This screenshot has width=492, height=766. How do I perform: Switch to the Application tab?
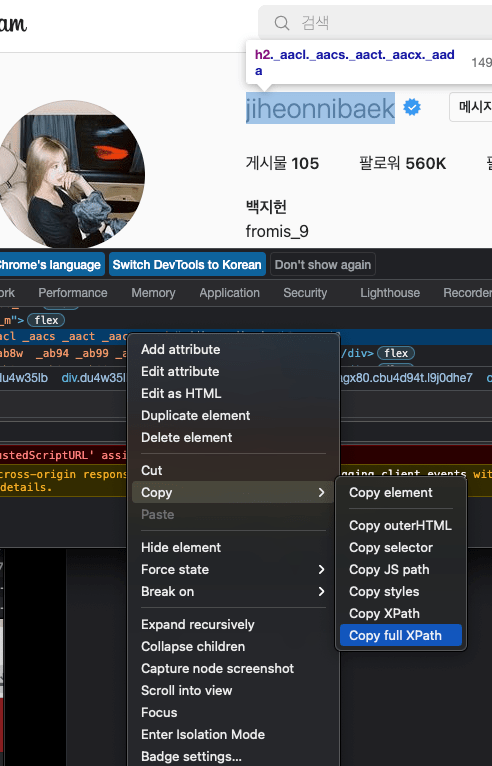tap(229, 293)
